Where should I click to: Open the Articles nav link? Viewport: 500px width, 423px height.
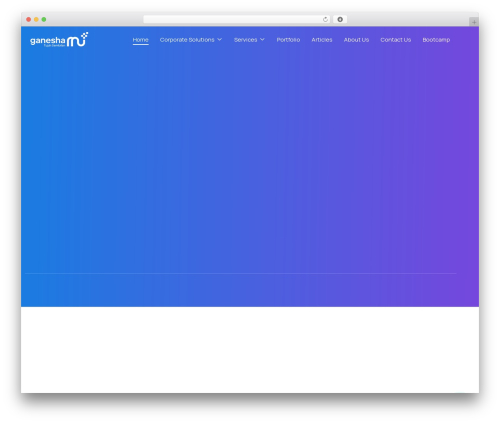tap(322, 40)
